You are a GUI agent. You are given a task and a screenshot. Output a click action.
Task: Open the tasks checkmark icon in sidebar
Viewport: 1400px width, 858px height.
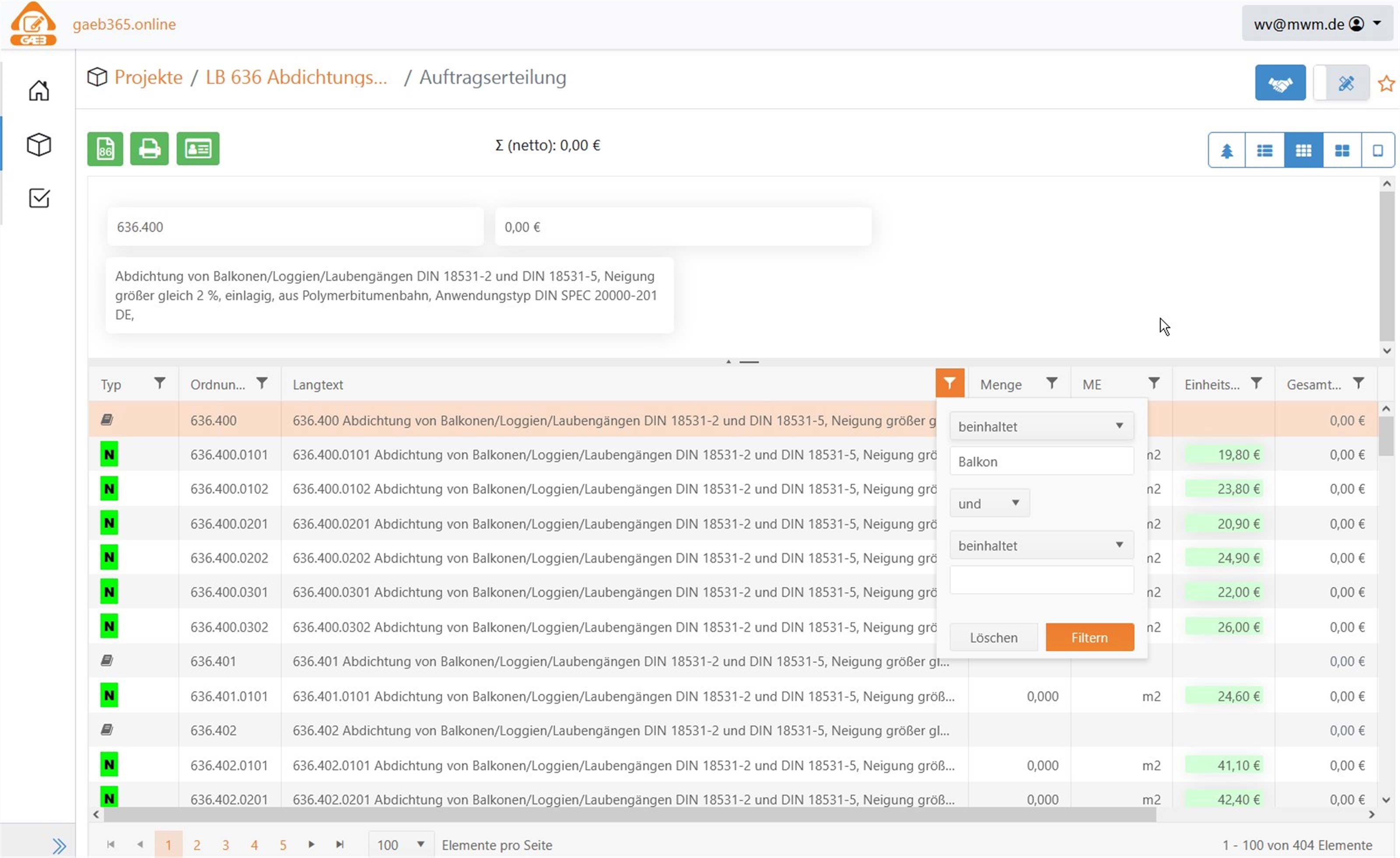pos(39,198)
